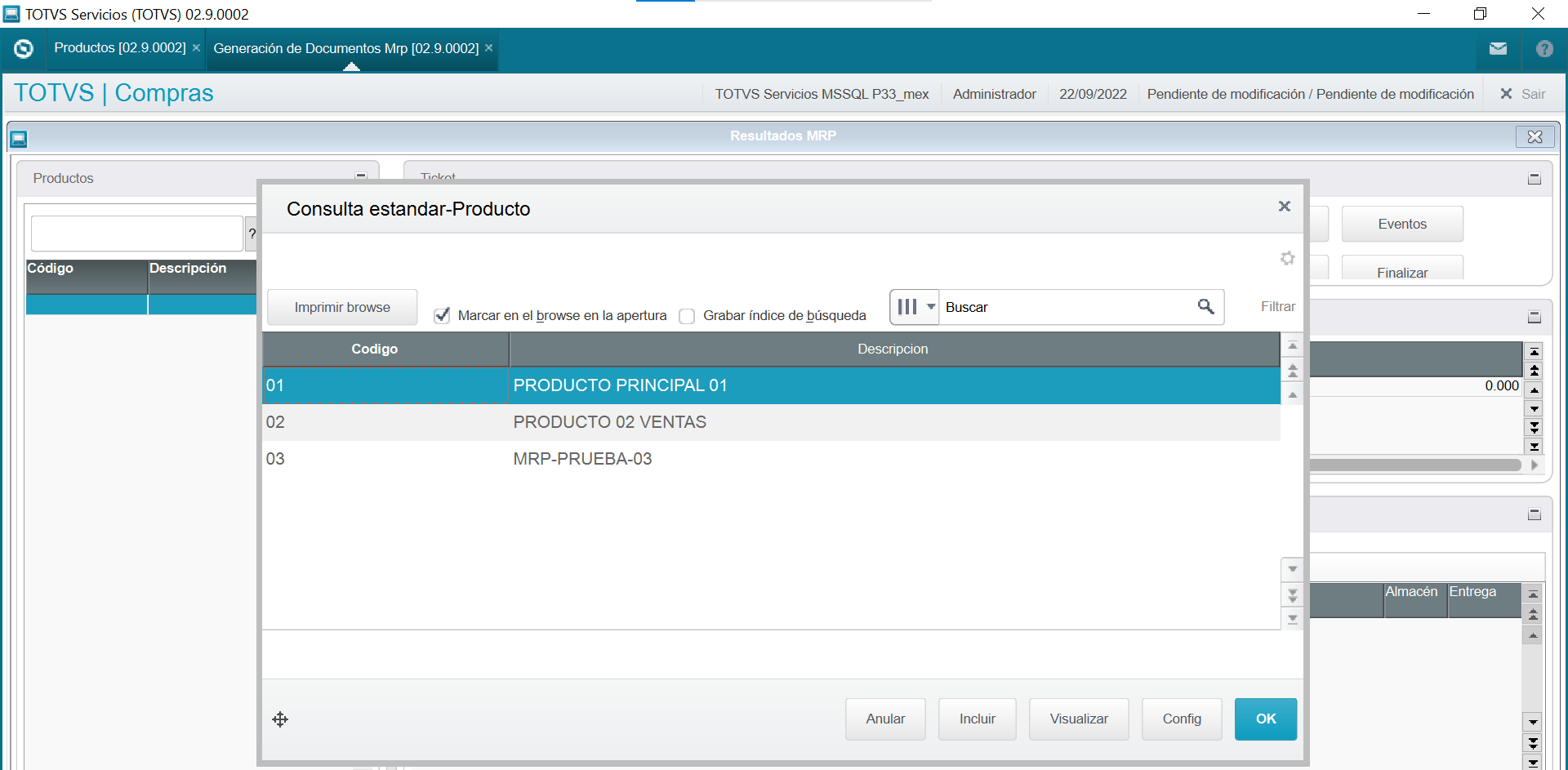Sort by the Descripcion column in dialog
The width and height of the screenshot is (1568, 770).
[894, 349]
